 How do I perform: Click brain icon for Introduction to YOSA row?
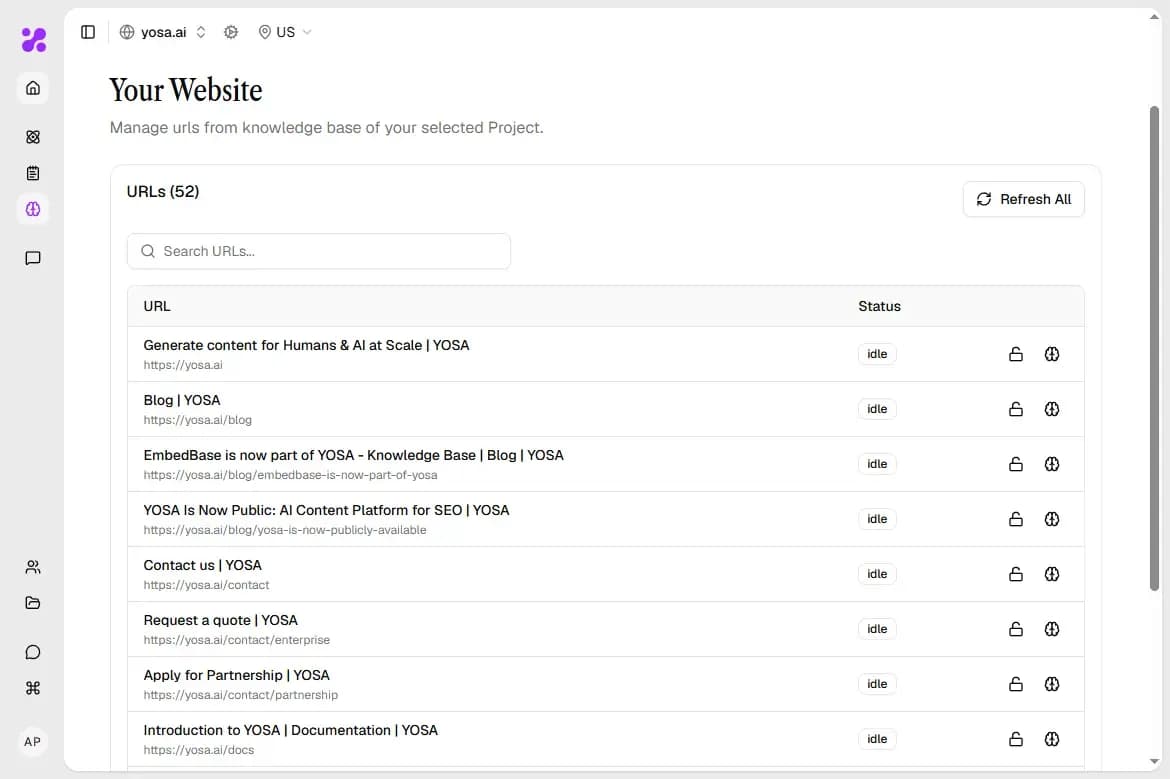coord(1051,739)
